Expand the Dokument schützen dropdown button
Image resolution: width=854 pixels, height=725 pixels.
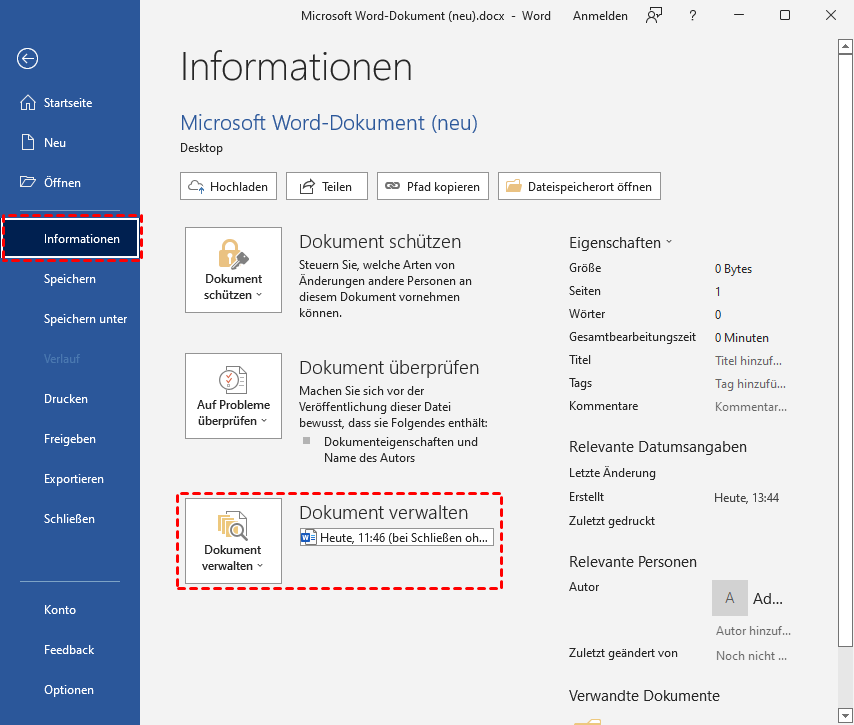pyautogui.click(x=233, y=270)
